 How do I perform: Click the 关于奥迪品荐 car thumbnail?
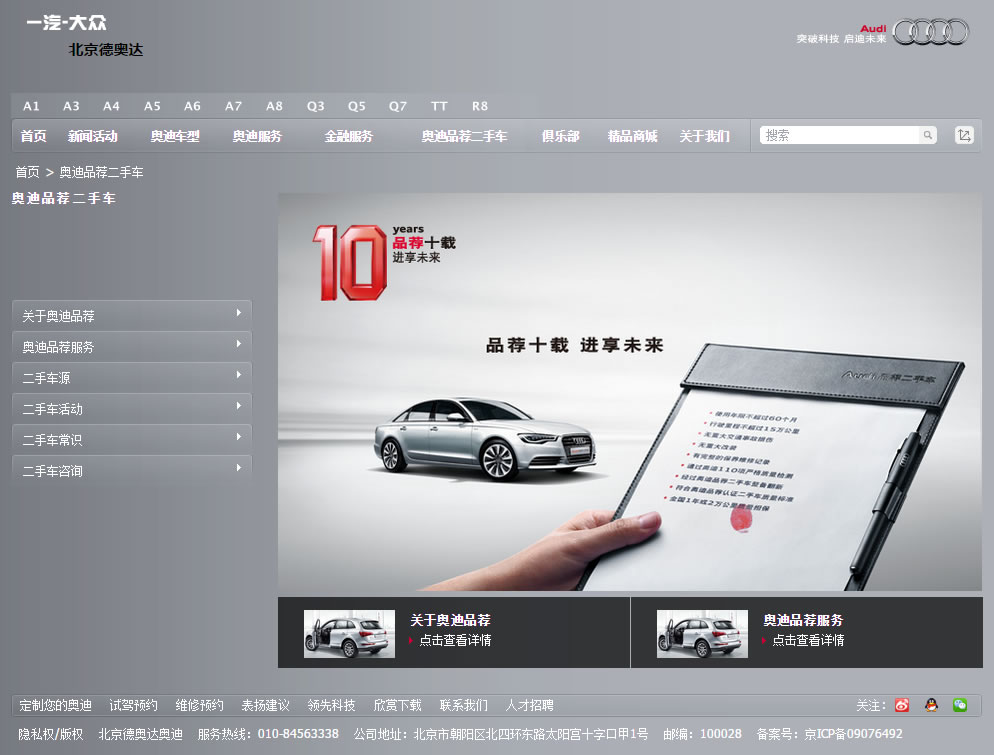point(349,634)
